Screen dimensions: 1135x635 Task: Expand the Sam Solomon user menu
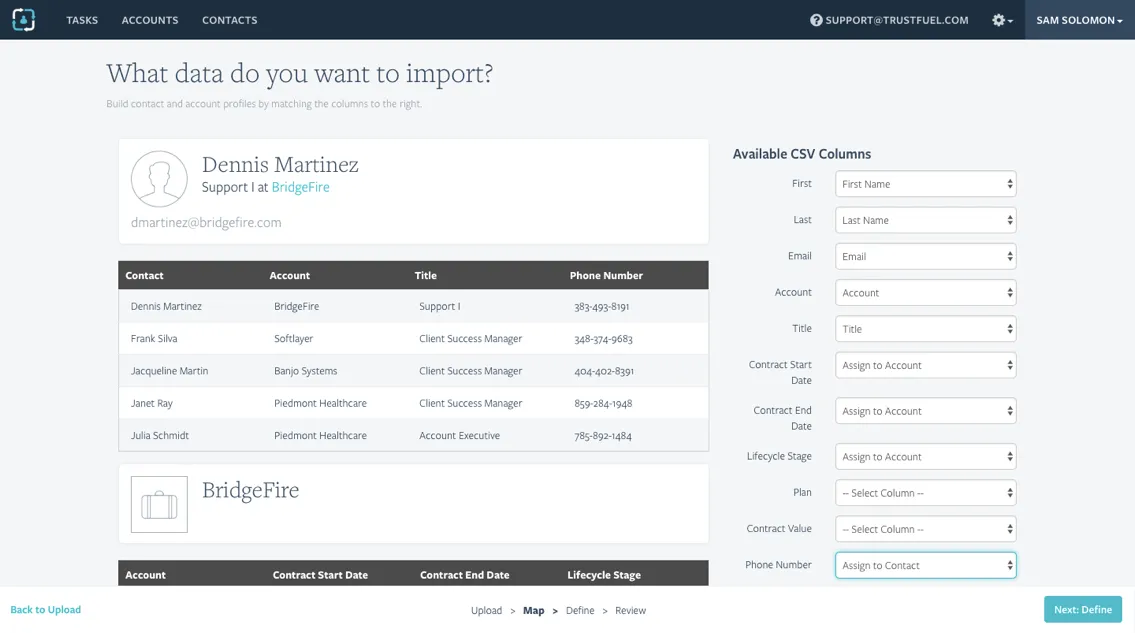pyautogui.click(x=1079, y=19)
